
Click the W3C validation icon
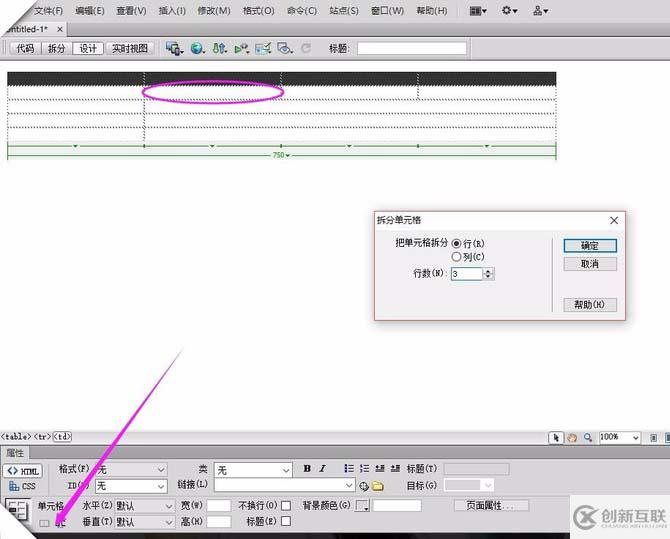(x=242, y=48)
